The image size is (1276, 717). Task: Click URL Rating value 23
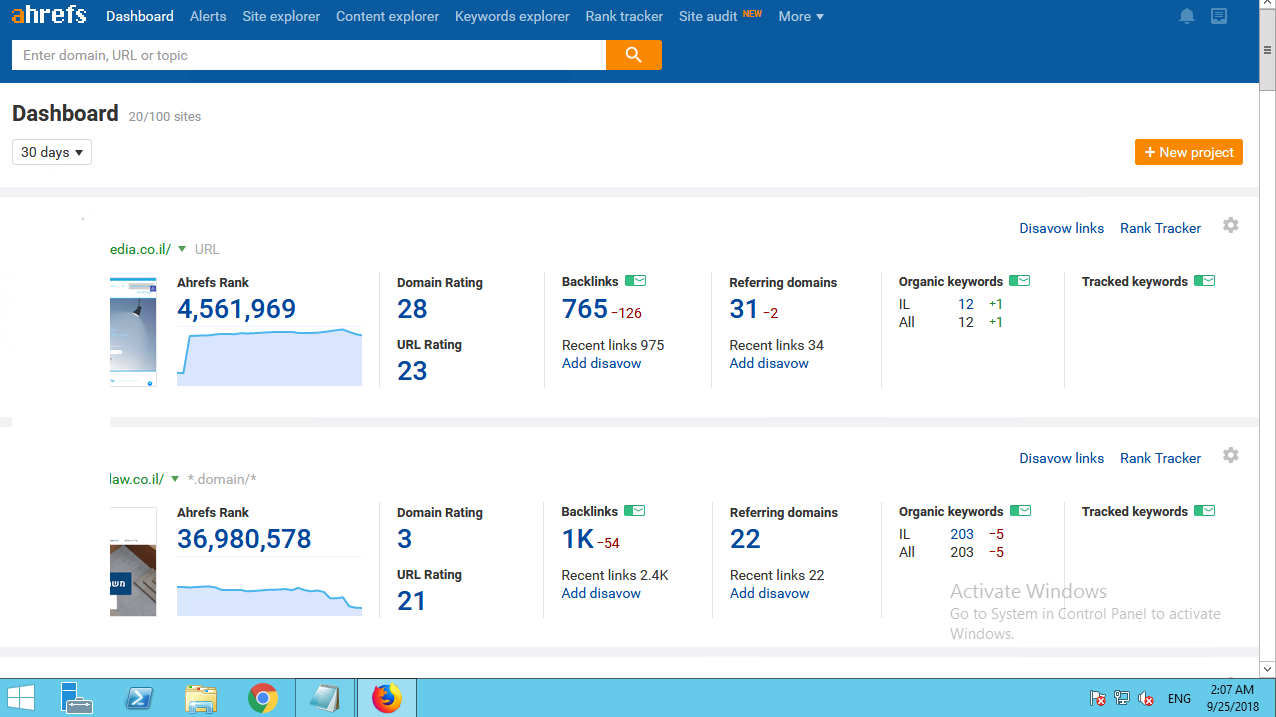(412, 371)
